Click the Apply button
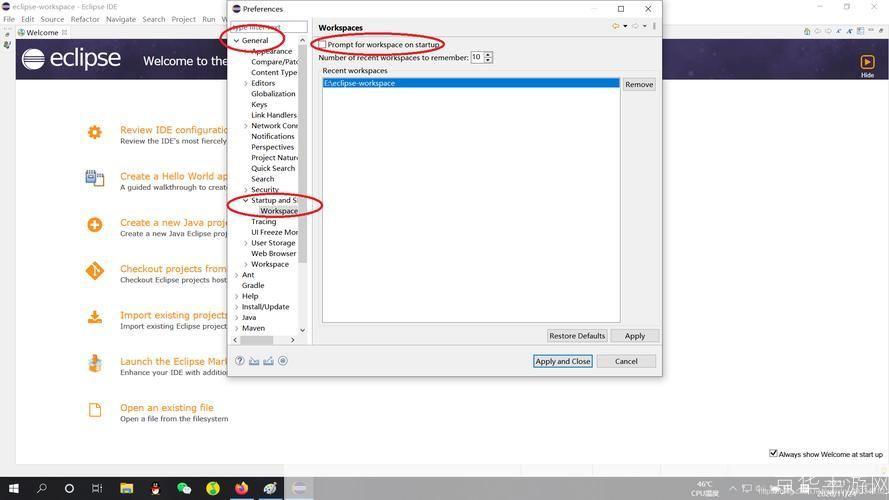 click(635, 336)
